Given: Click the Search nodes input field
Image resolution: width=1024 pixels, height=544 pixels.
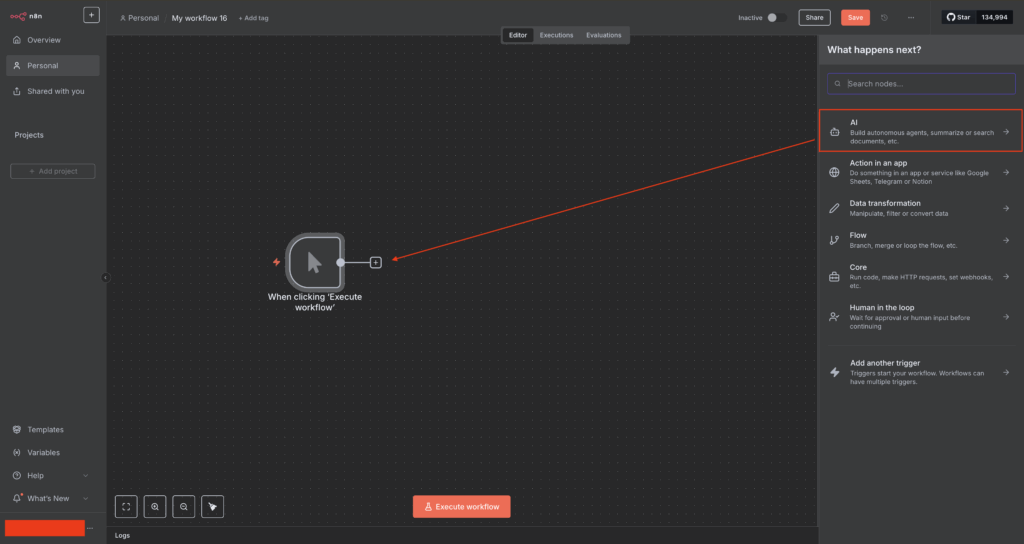Looking at the screenshot, I should point(920,84).
